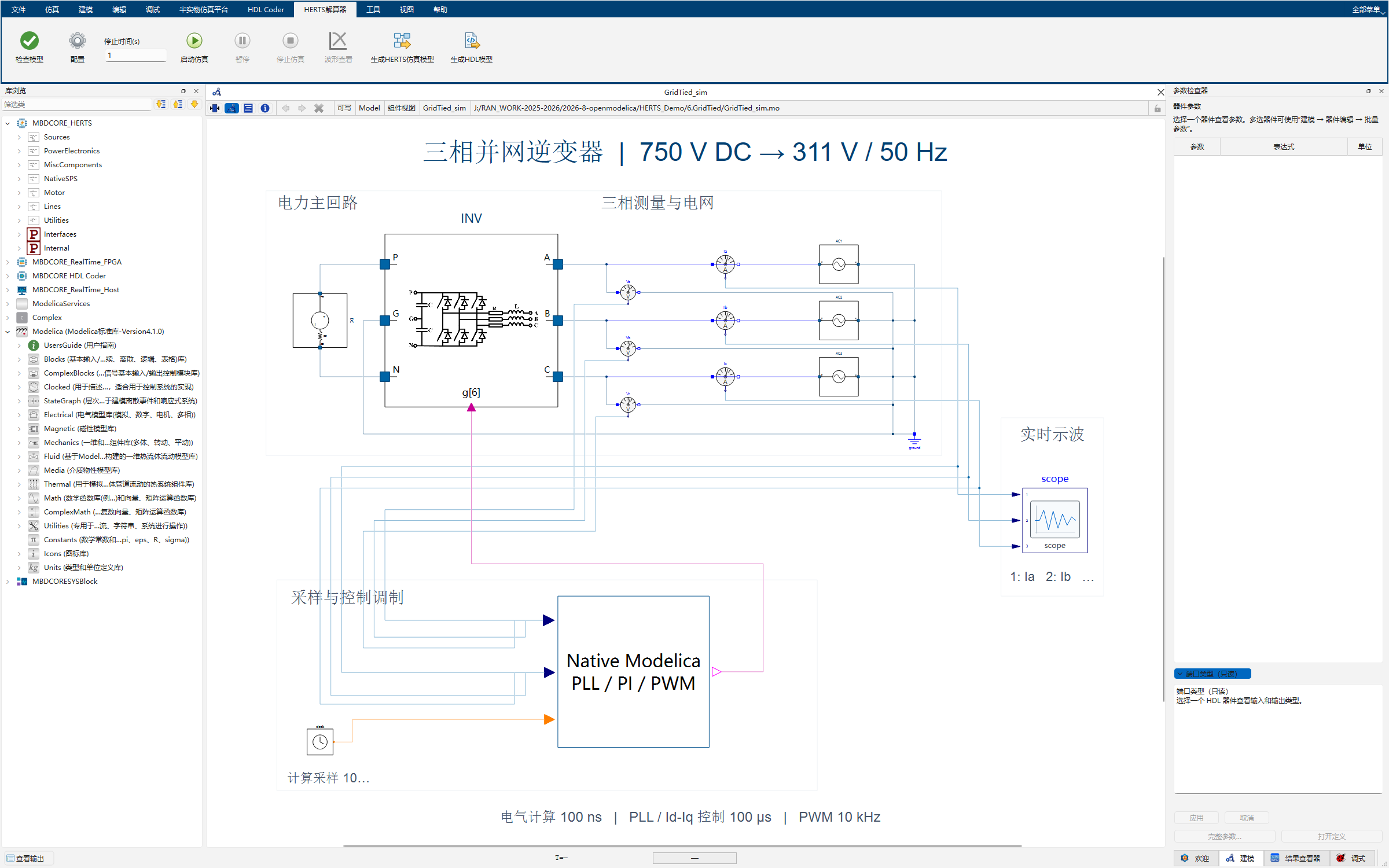
Task: Click the stop time input field
Action: pyautogui.click(x=136, y=56)
